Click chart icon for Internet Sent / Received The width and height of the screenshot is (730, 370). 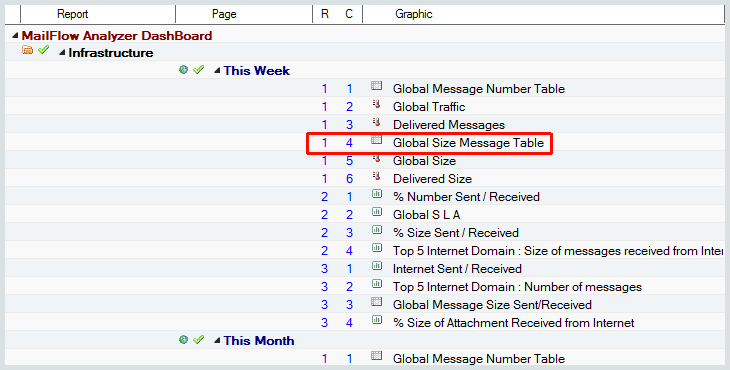point(377,266)
